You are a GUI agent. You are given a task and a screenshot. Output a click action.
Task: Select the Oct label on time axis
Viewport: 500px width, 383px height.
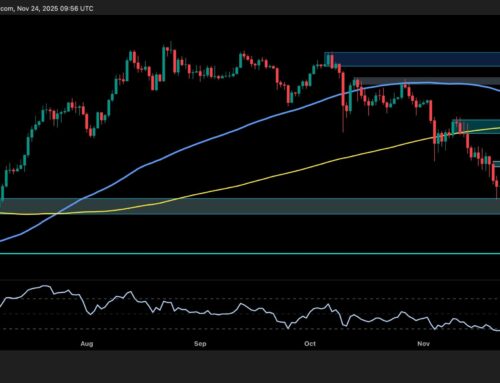(310, 344)
